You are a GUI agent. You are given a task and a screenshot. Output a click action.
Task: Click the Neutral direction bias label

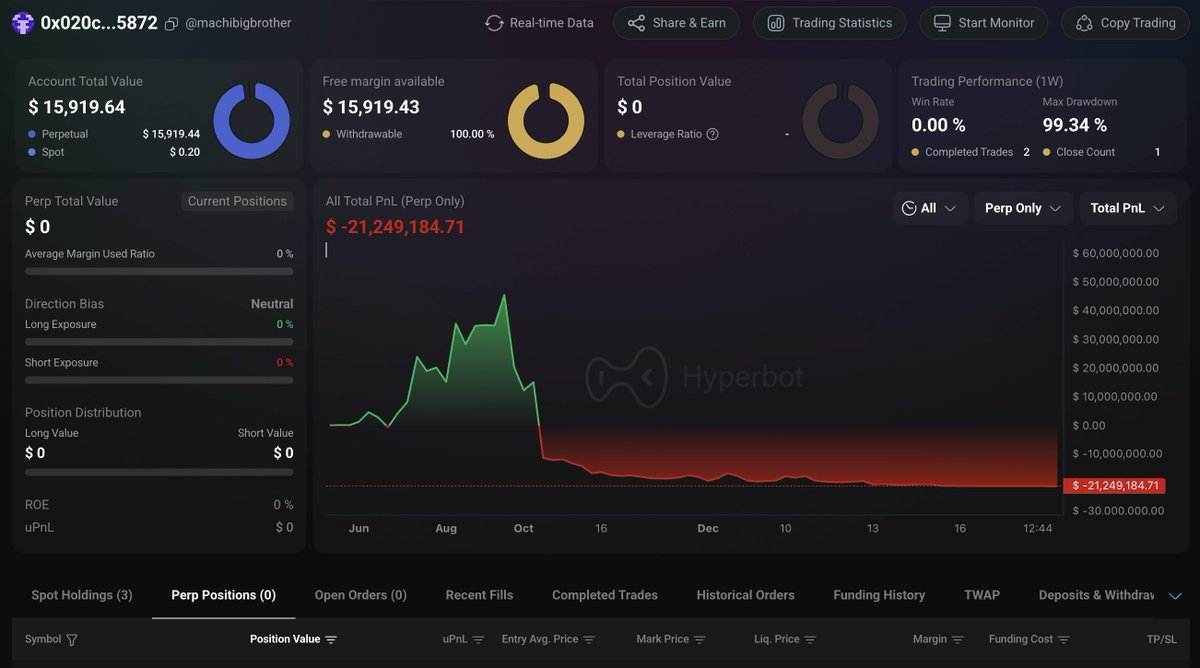(272, 304)
